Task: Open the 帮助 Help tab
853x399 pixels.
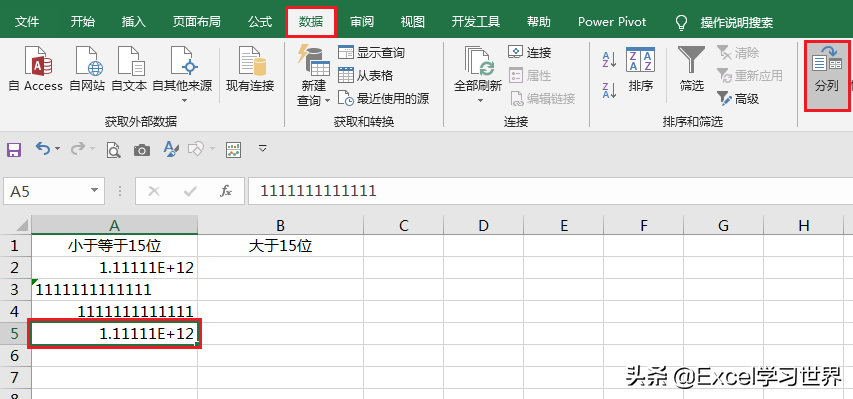Action: (x=539, y=22)
